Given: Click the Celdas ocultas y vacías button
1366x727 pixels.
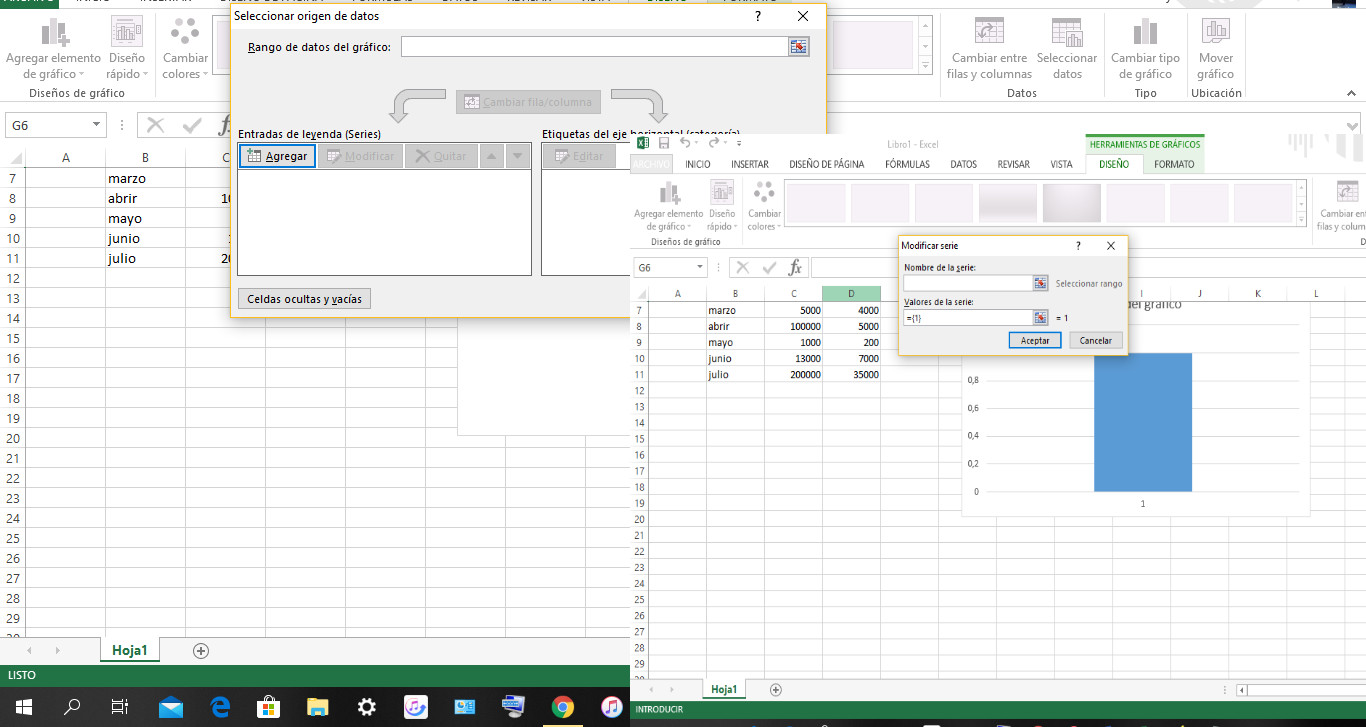Looking at the screenshot, I should tap(304, 299).
